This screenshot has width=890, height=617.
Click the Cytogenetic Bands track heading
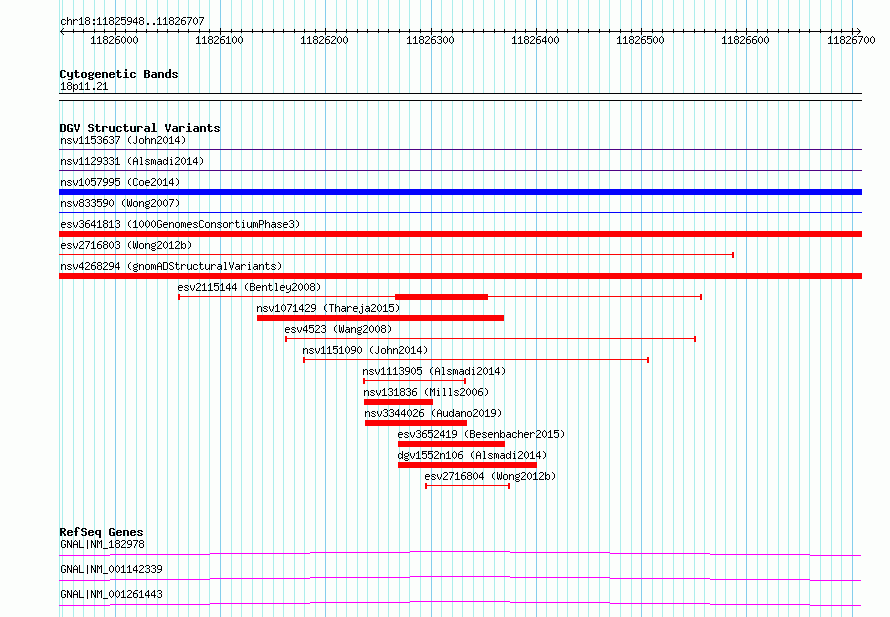point(119,74)
